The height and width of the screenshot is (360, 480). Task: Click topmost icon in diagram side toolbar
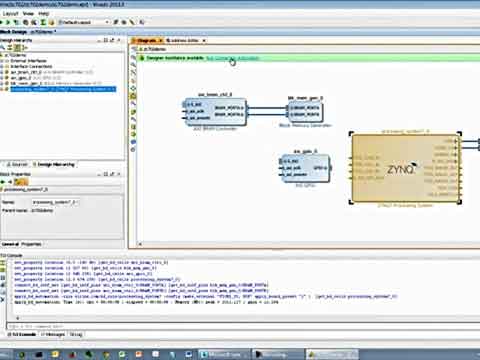pyautogui.click(x=133, y=49)
